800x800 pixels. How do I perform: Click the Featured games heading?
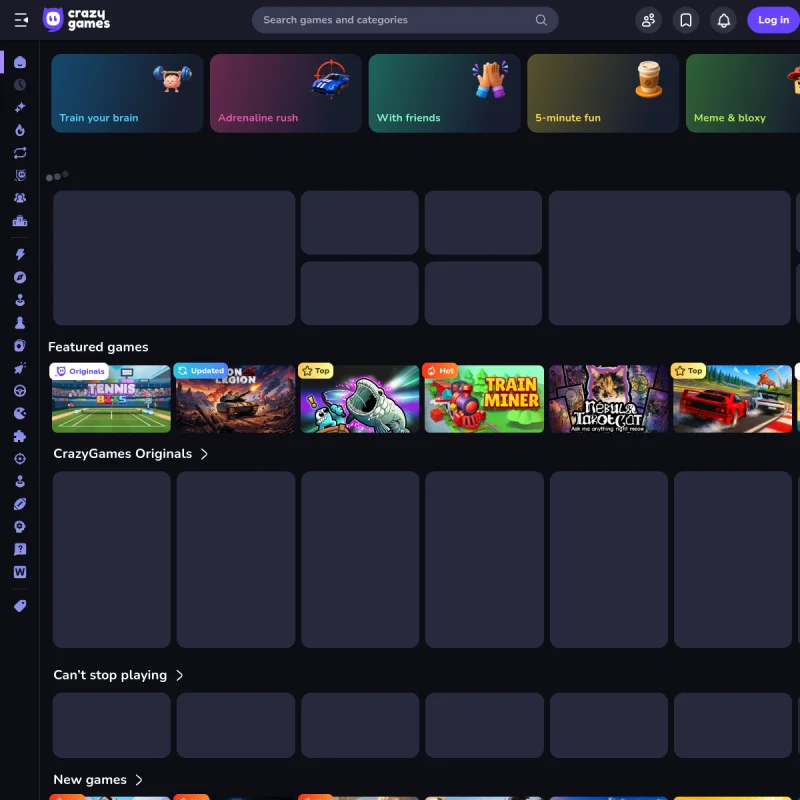[98, 347]
